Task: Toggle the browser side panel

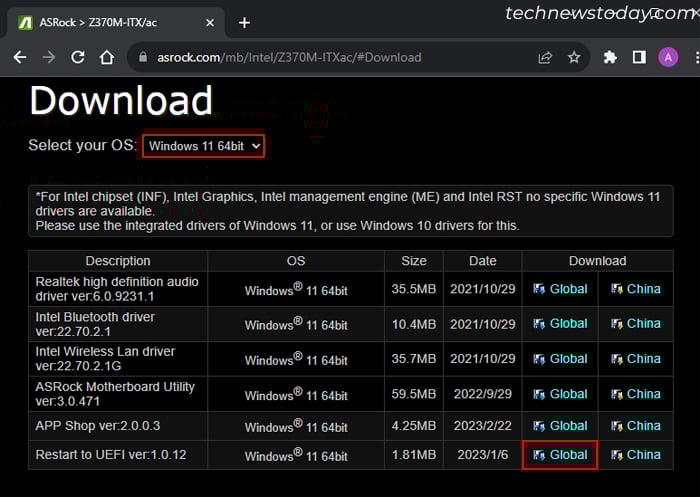Action: coord(639,57)
